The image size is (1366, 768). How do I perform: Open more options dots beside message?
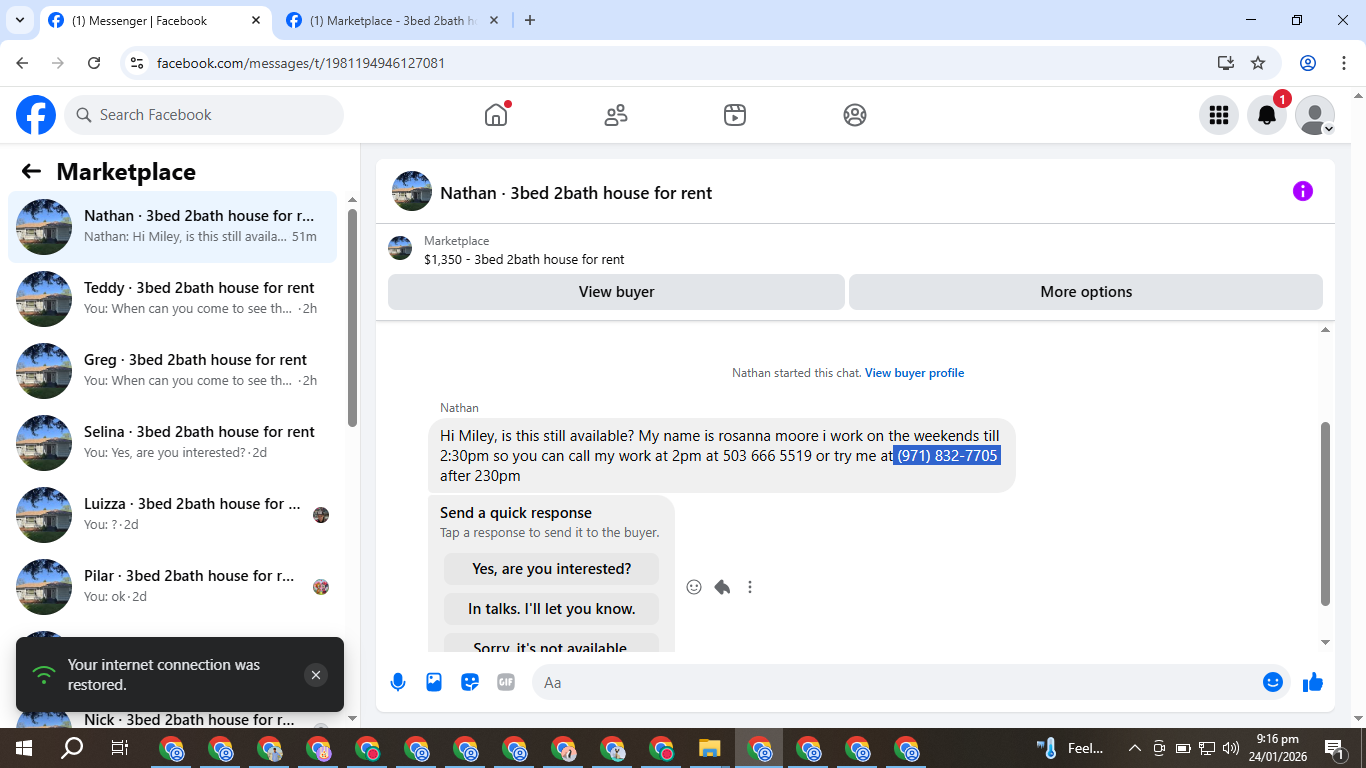coord(750,587)
